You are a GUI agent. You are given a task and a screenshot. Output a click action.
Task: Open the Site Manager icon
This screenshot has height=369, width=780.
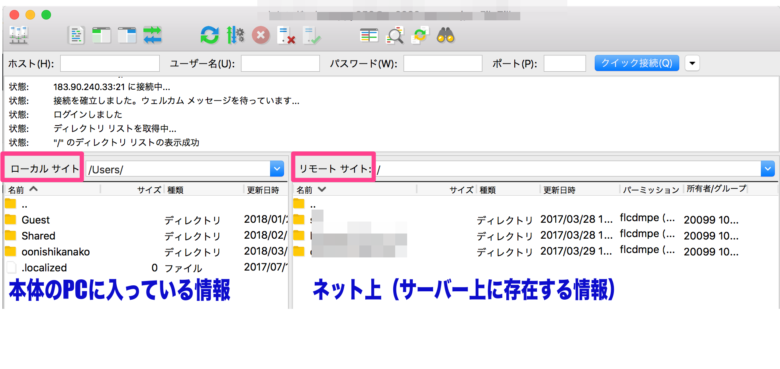19,35
